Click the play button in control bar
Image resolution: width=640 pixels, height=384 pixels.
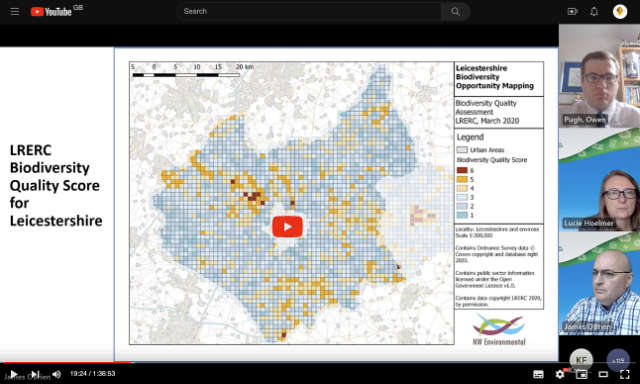(13, 374)
